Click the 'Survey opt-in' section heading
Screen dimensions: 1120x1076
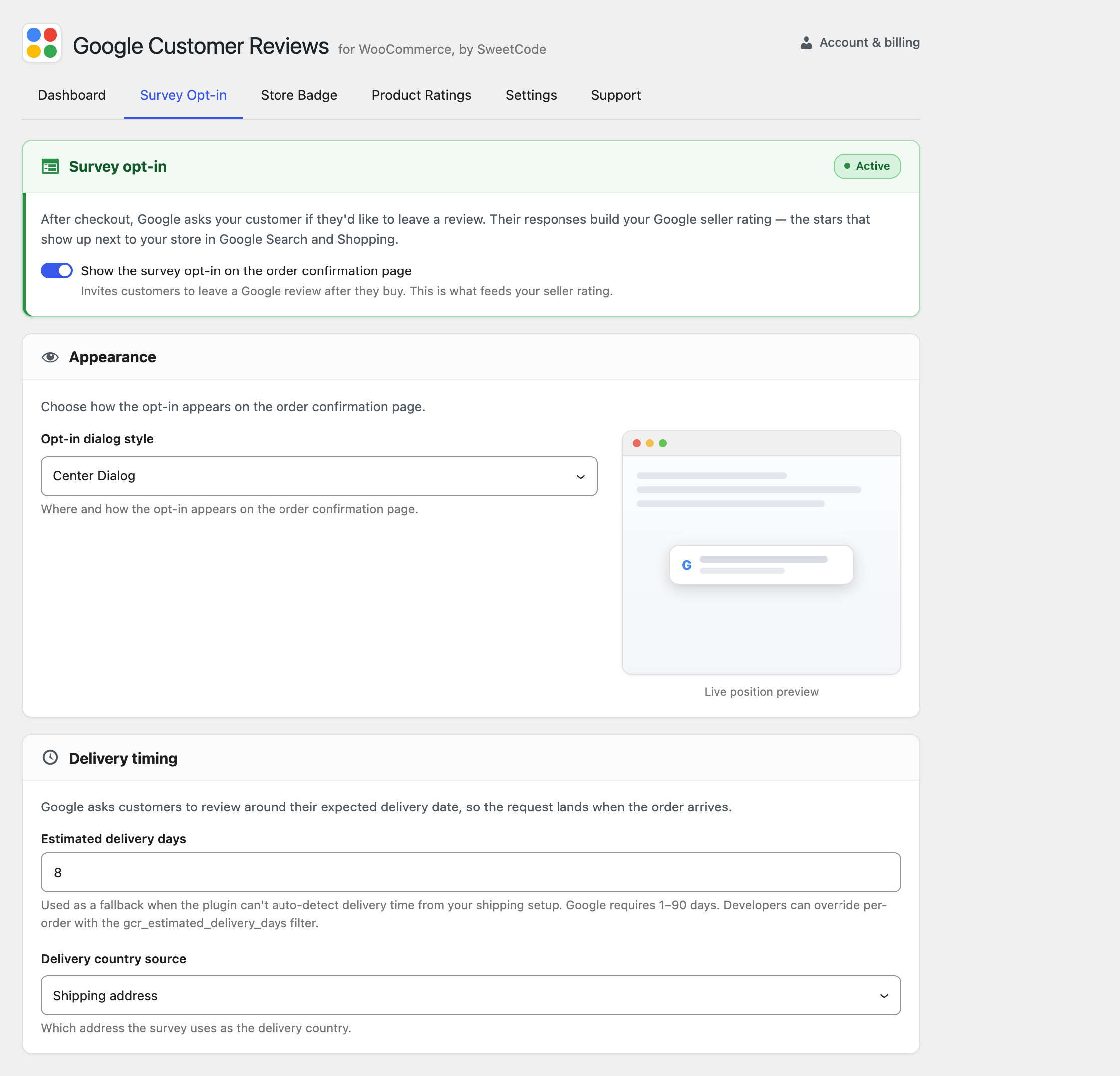tap(118, 166)
